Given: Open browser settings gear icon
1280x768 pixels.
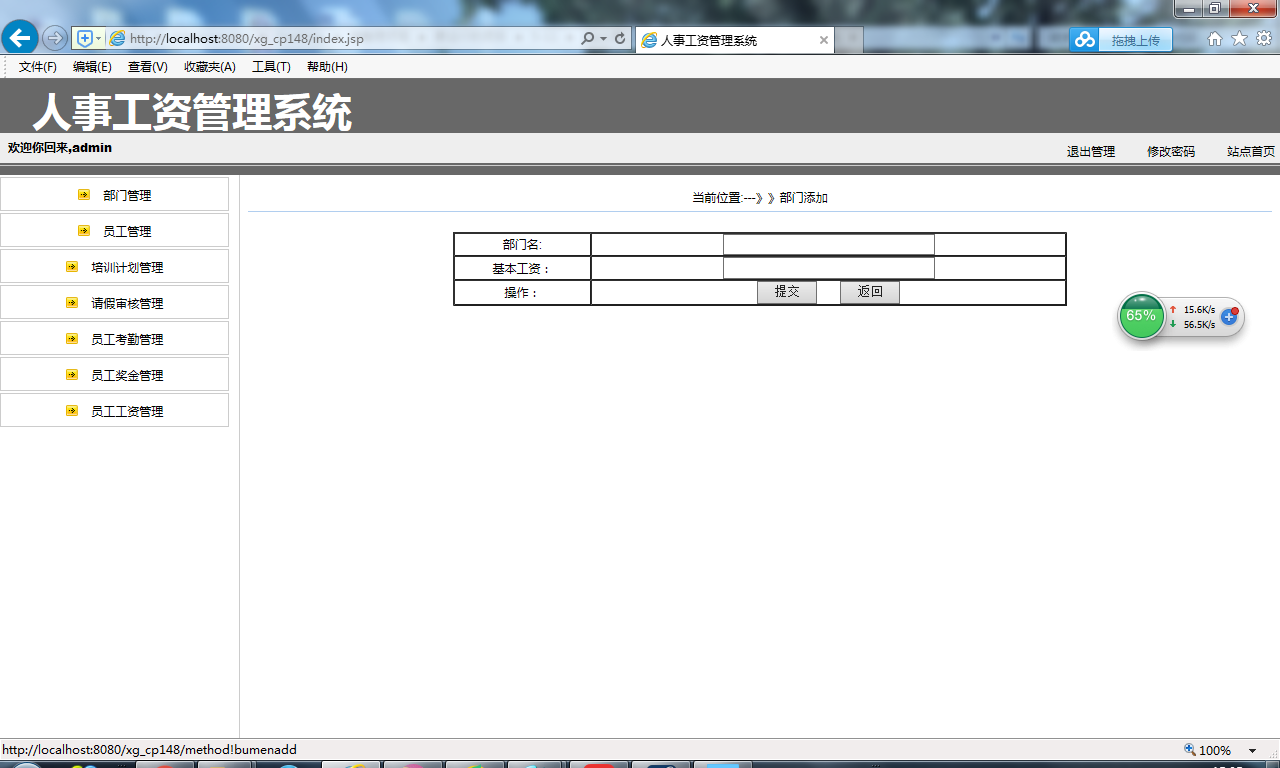Looking at the screenshot, I should pos(1264,38).
